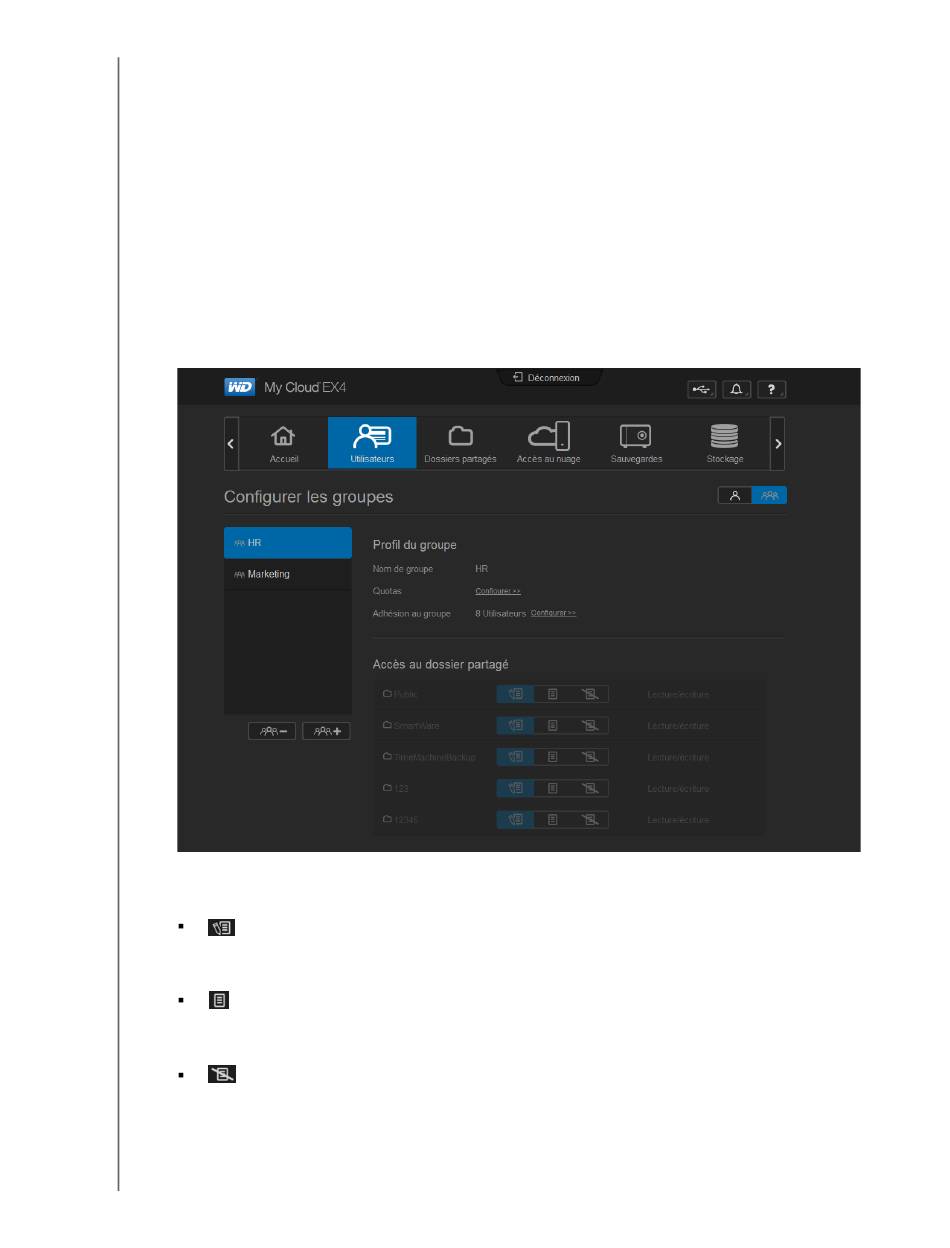Navigate right with the next arrow

[777, 443]
